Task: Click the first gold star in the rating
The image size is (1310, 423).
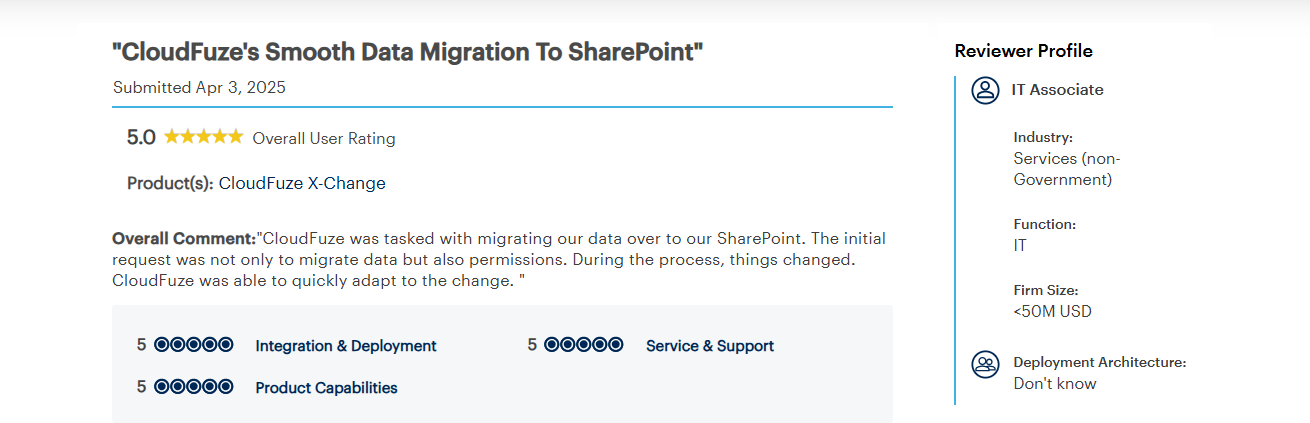Action: [x=172, y=137]
